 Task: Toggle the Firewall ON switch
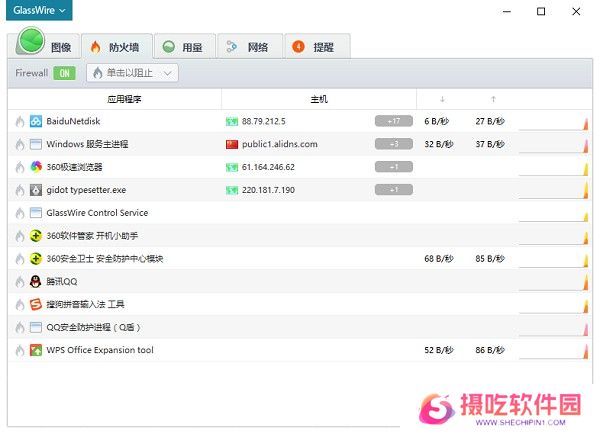(64, 73)
